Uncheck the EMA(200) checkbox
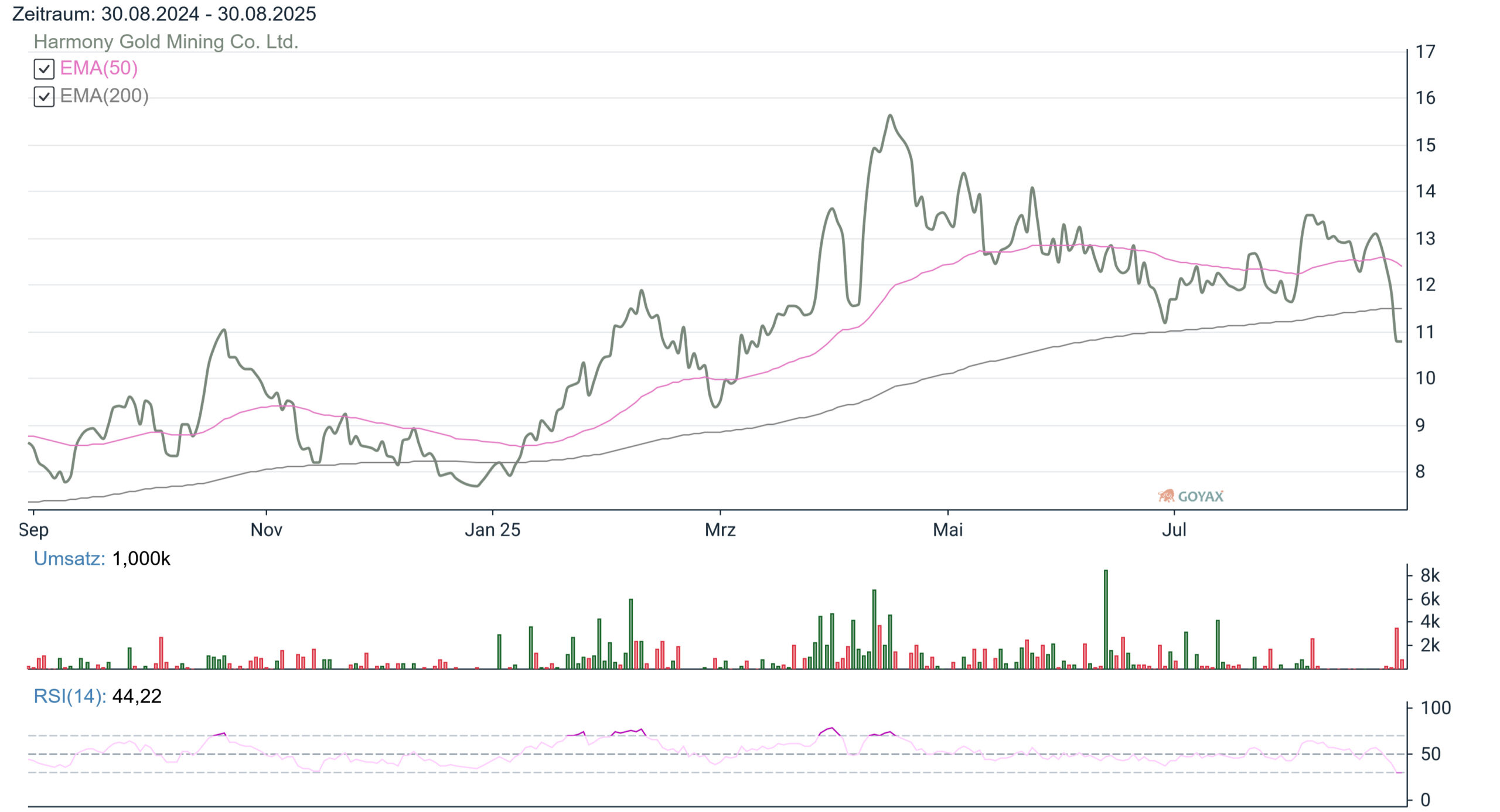 tap(44, 97)
